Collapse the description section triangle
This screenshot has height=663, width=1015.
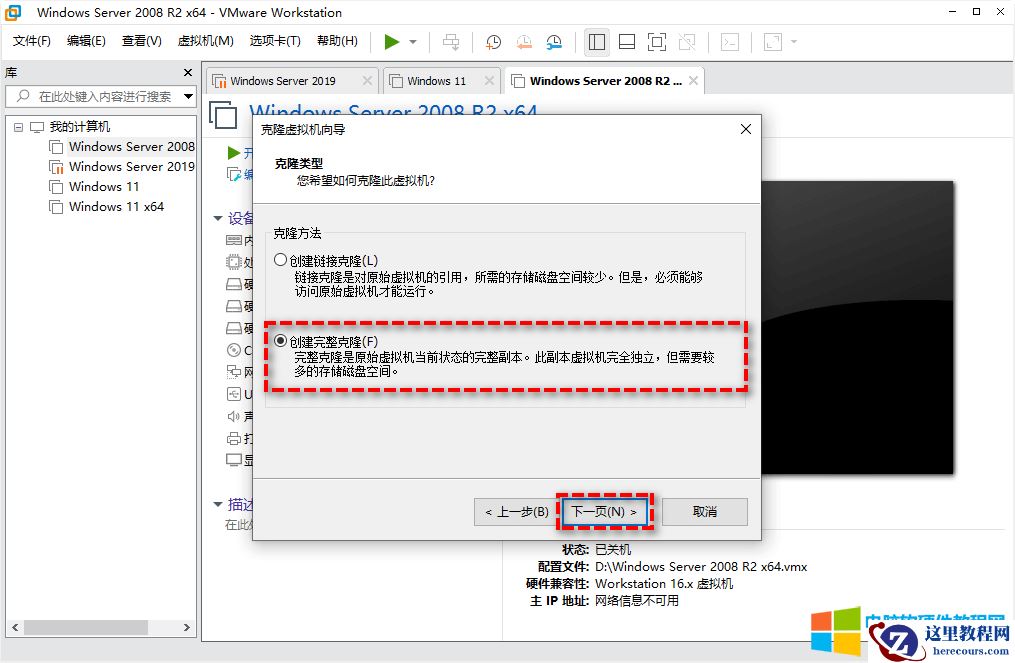[218, 504]
